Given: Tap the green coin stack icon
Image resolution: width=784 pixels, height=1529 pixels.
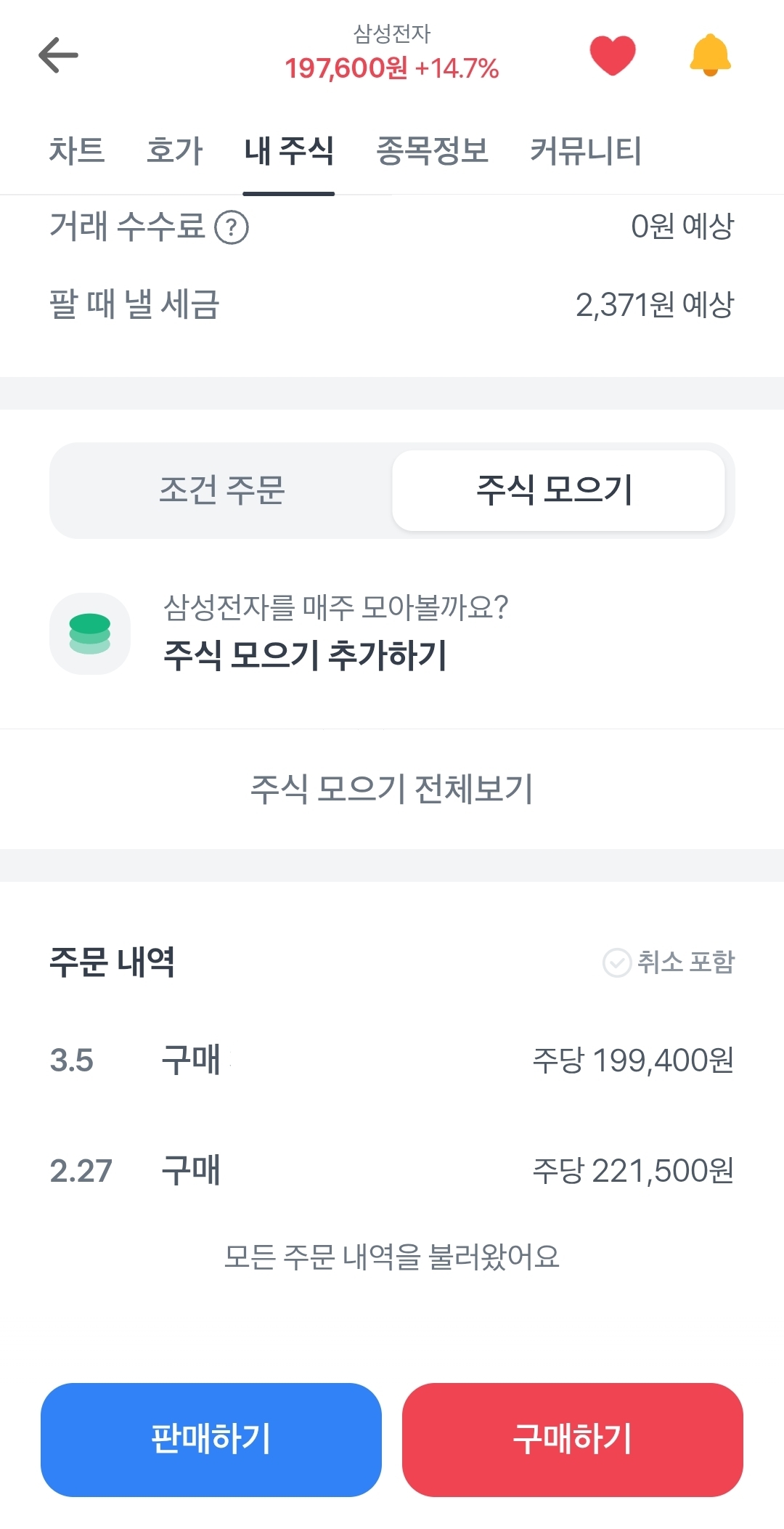Looking at the screenshot, I should pyautogui.click(x=90, y=633).
